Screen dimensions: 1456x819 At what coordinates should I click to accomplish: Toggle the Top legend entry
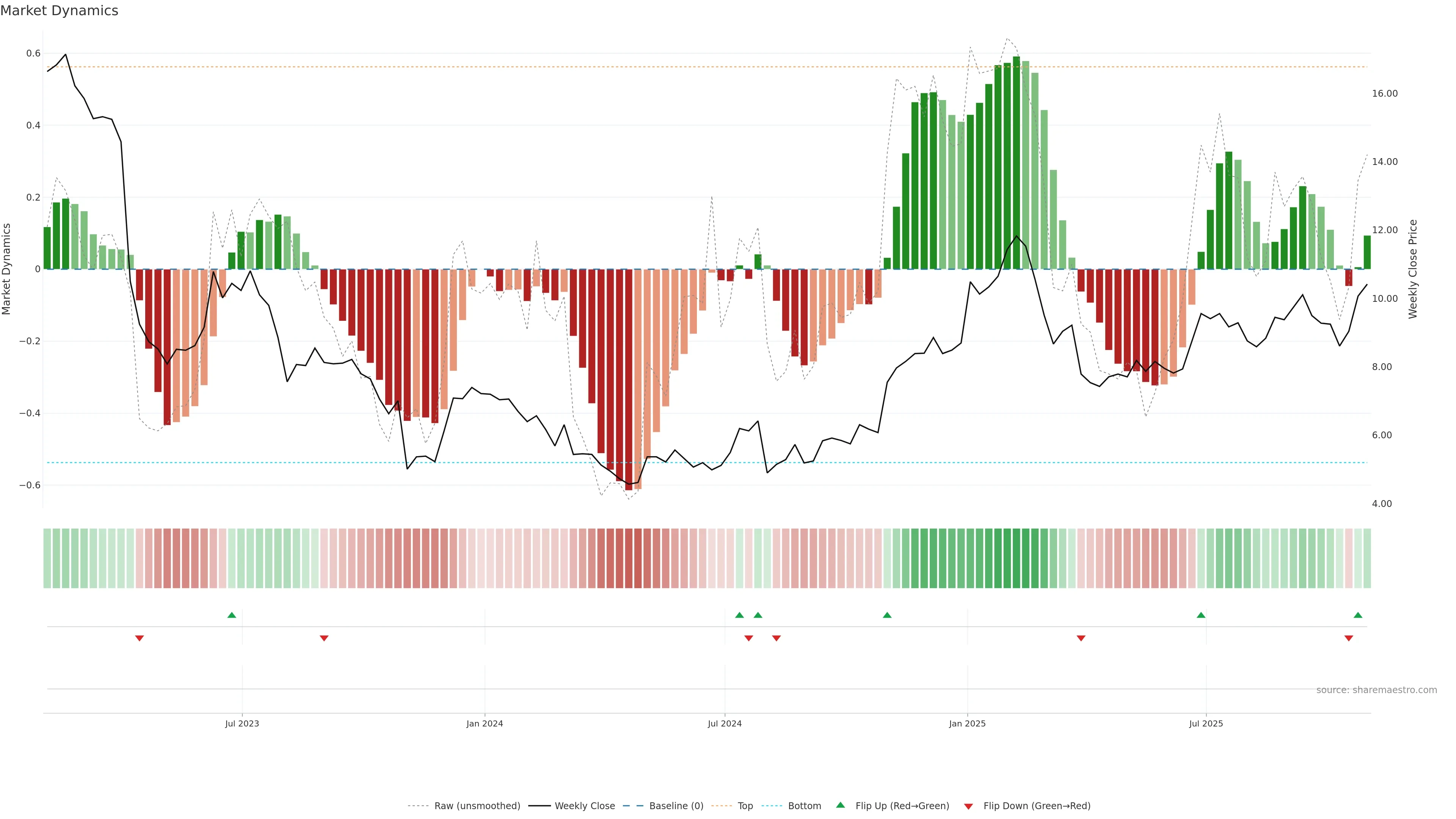click(x=745, y=806)
